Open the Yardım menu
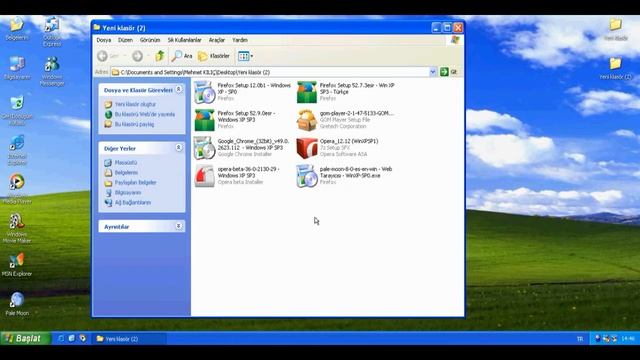The height and width of the screenshot is (360, 640). [240, 40]
